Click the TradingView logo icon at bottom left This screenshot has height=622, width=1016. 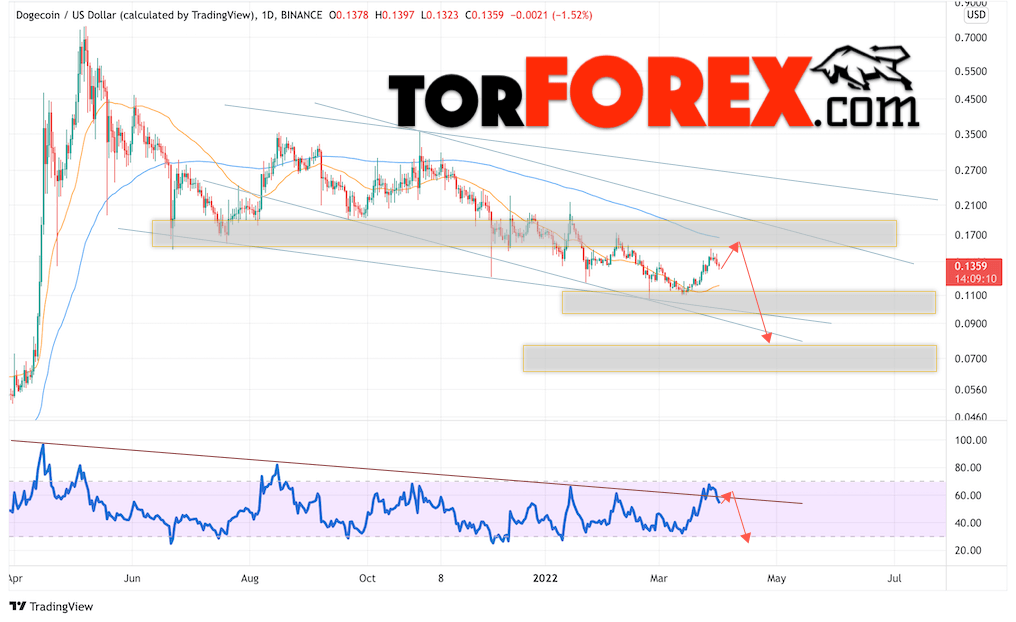click(17, 606)
